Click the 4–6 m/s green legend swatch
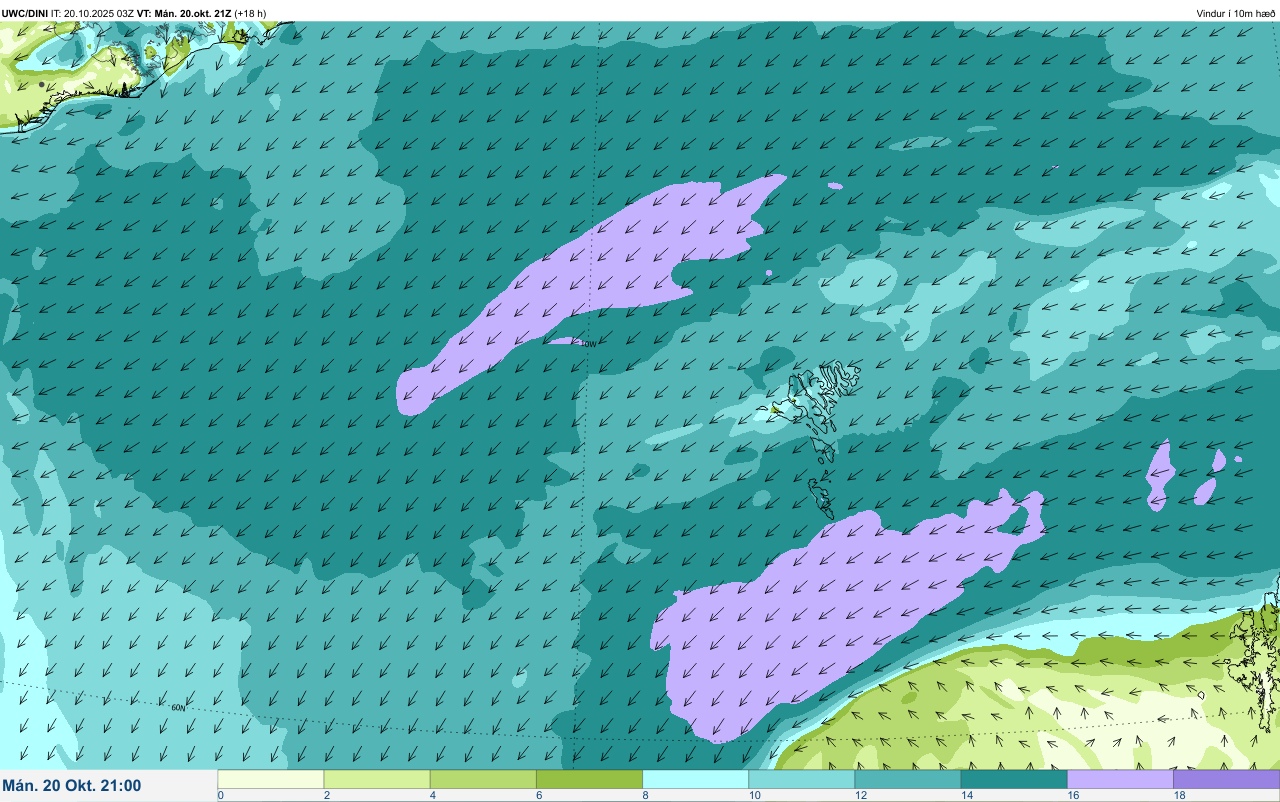This screenshot has height=802, width=1280. coord(483,779)
